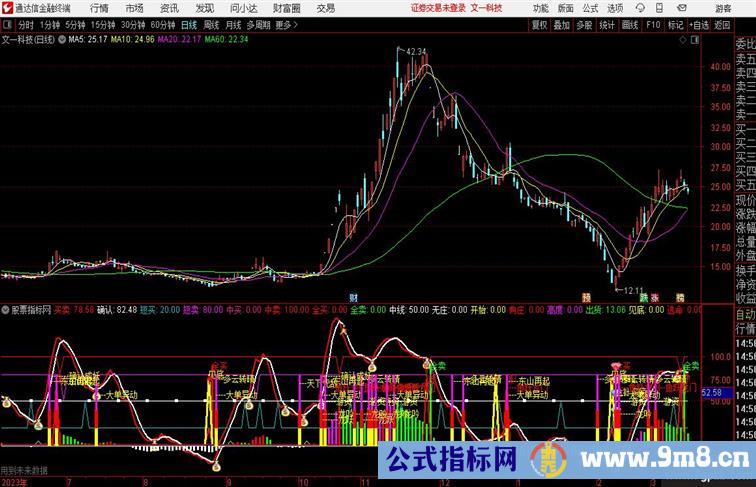Screen dimensions: 756x487
Task: Expand the 股票指标网 indicator menu
Action: click(8, 310)
